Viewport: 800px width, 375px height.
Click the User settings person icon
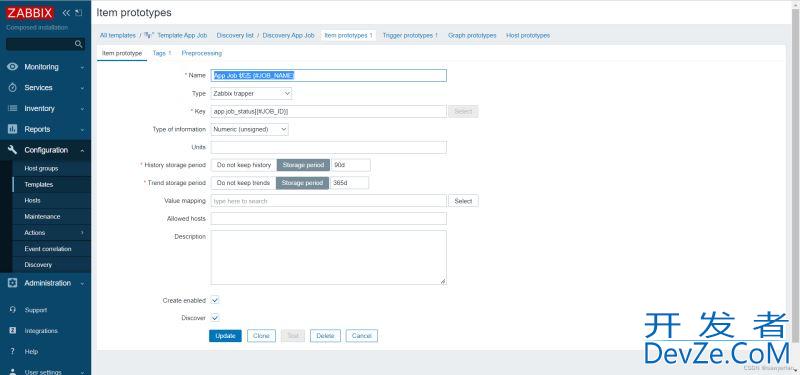tap(13, 372)
